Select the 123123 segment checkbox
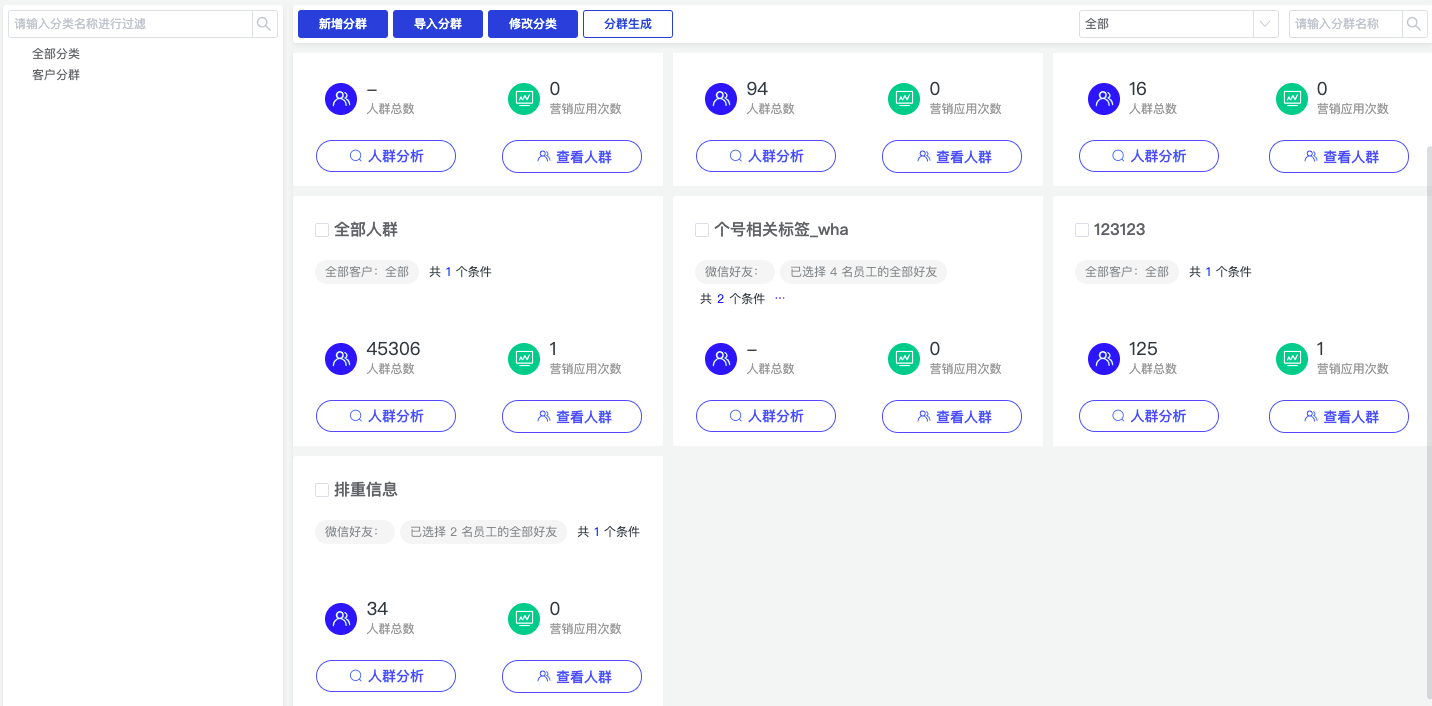Viewport: 1432px width, 706px height. (1082, 230)
